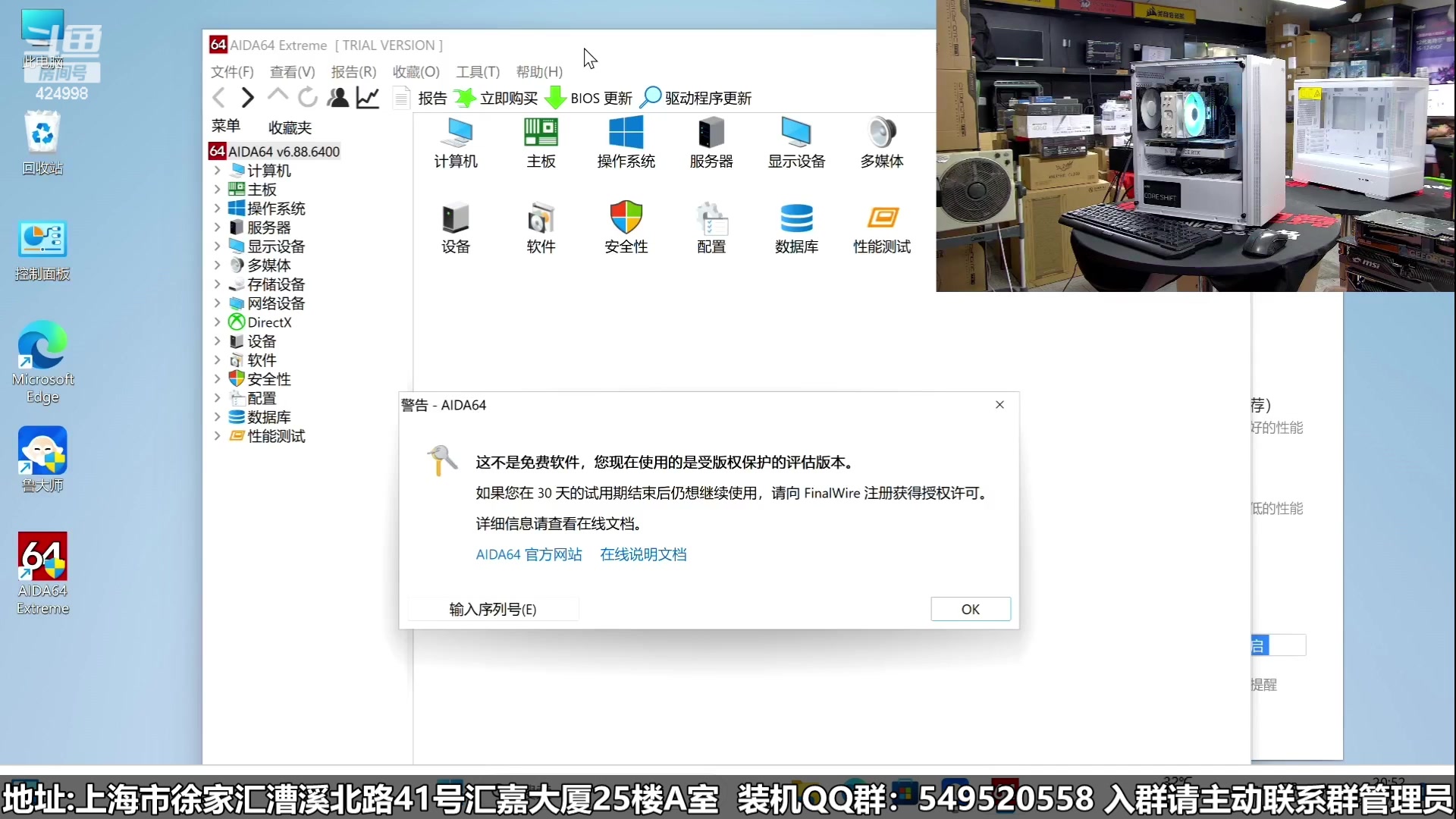Expand the 操作系统 tree node
The width and height of the screenshot is (1456, 819).
(217, 208)
